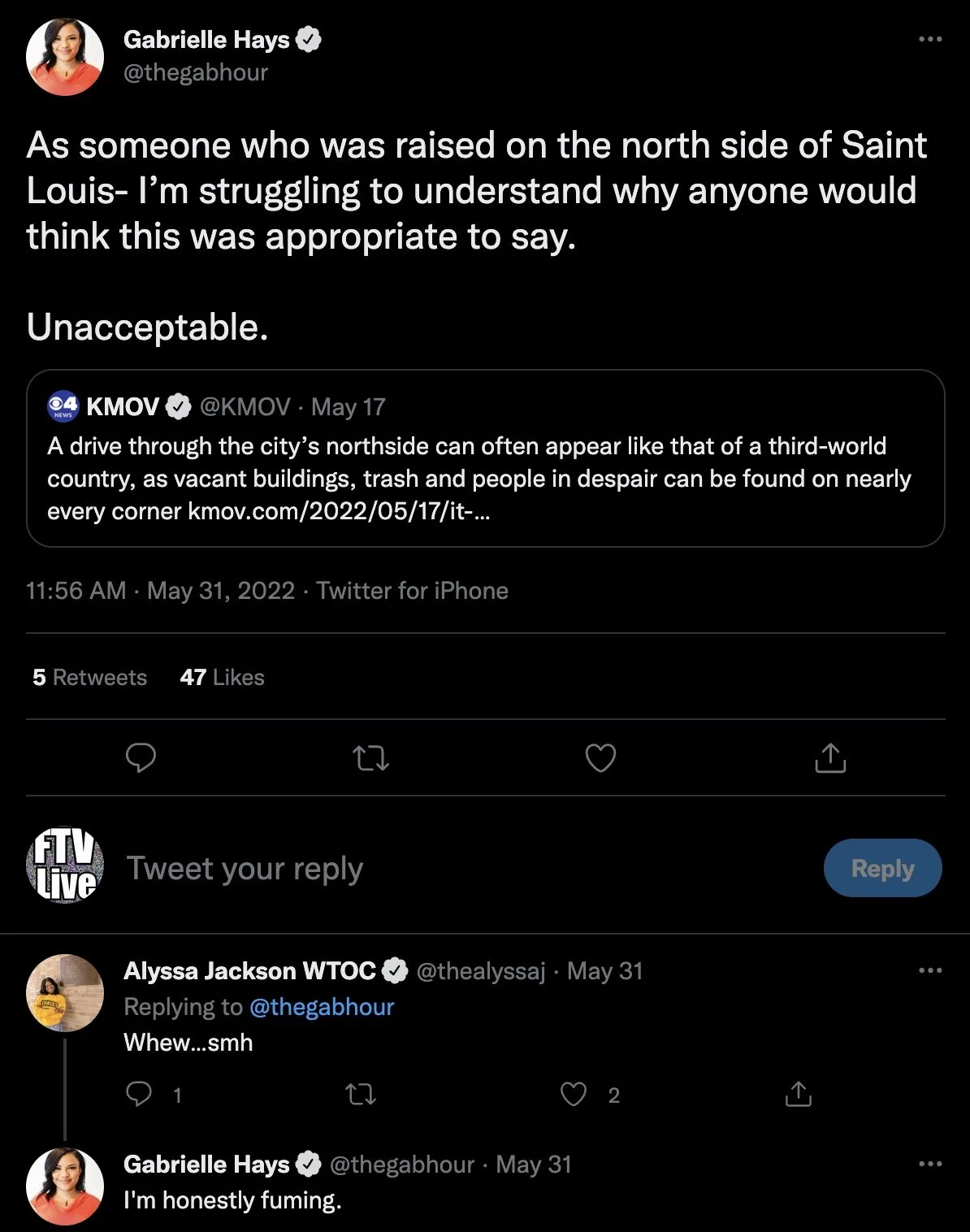
Task: Like the main tweet with heart icon
Action: click(x=600, y=757)
